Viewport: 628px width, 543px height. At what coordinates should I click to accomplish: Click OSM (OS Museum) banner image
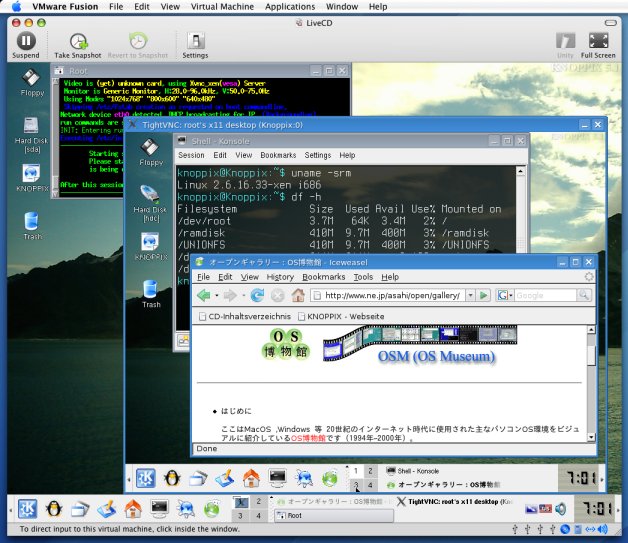pos(420,344)
